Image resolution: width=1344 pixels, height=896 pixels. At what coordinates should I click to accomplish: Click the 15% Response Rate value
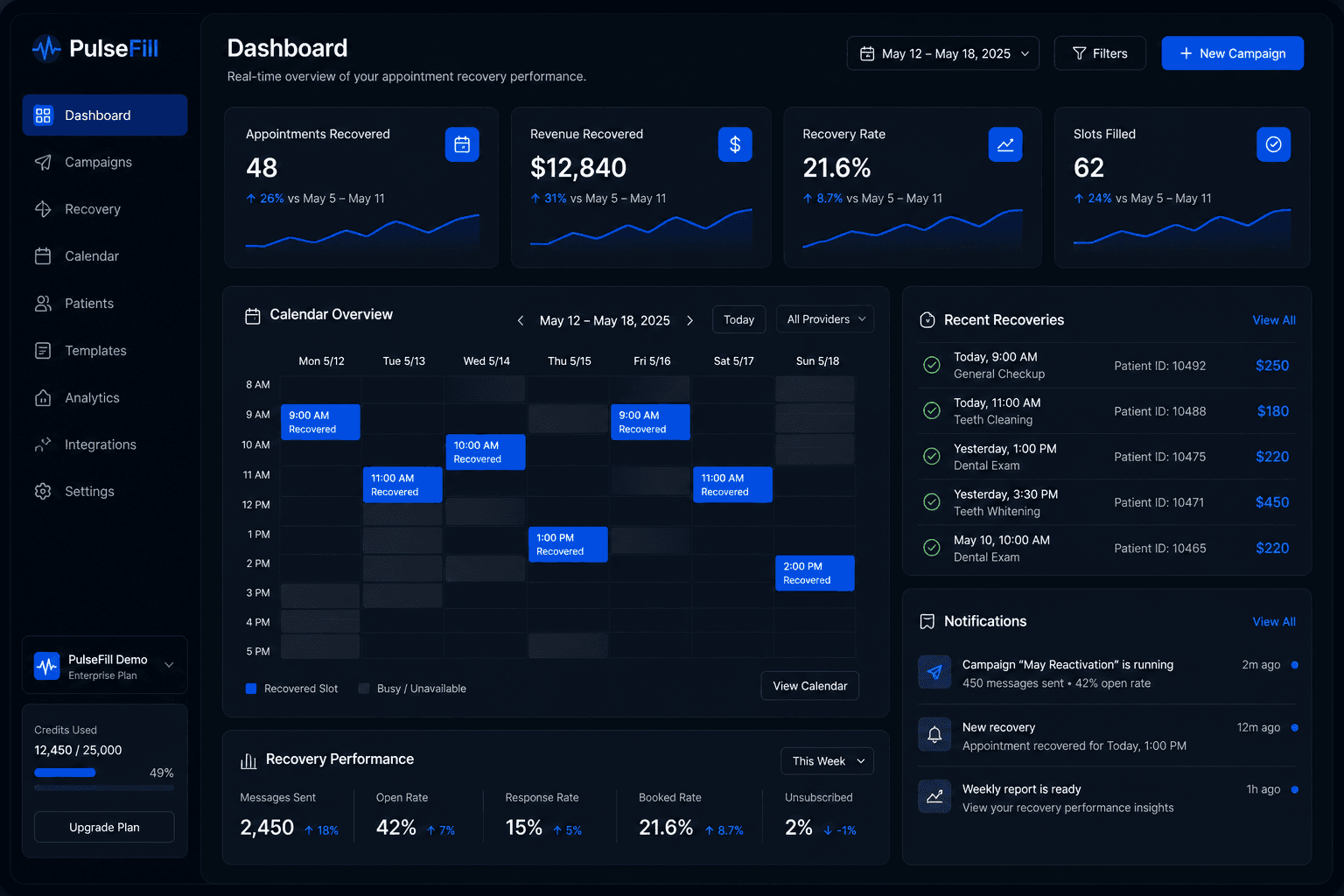524,828
